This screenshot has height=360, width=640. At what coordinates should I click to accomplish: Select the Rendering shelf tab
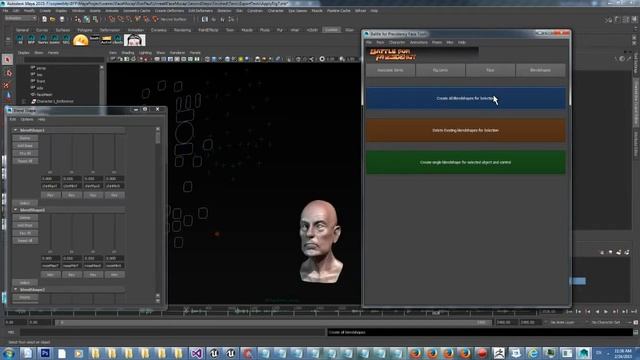click(182, 30)
